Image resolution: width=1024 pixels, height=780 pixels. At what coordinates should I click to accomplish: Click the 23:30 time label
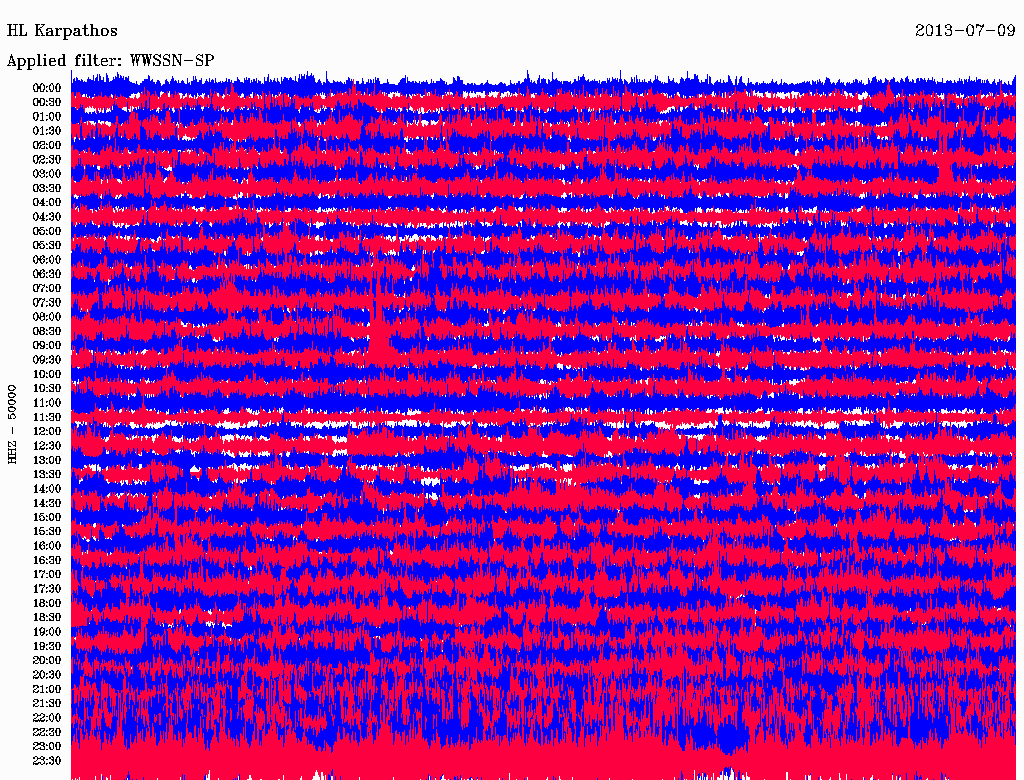[47, 761]
